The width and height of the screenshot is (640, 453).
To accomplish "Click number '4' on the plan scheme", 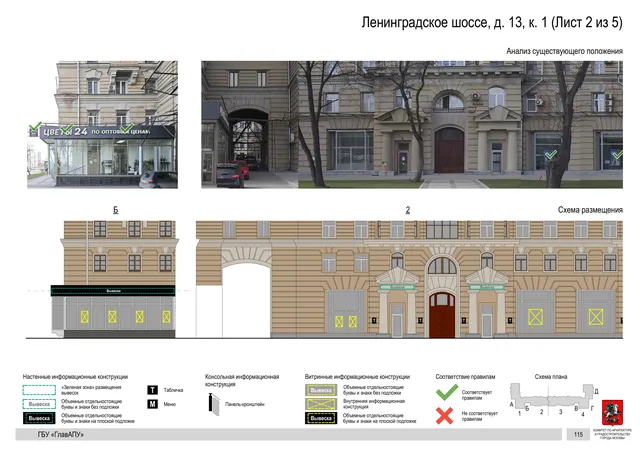I will [x=583, y=415].
